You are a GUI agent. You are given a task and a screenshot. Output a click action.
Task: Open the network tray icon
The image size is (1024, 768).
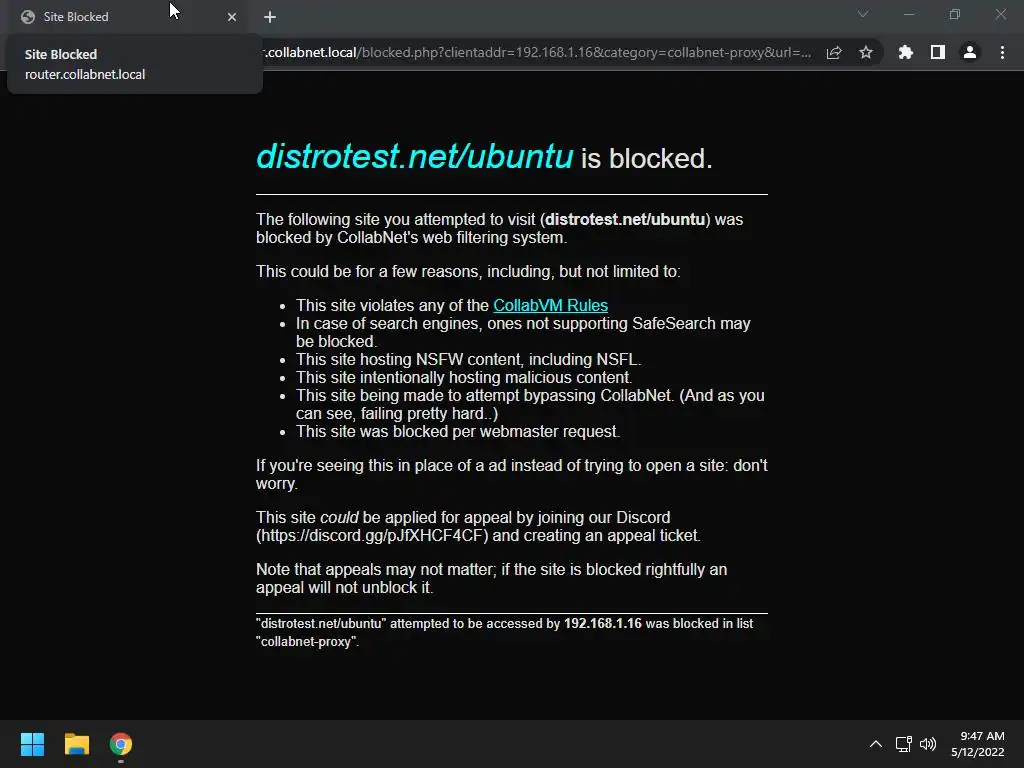click(x=903, y=744)
